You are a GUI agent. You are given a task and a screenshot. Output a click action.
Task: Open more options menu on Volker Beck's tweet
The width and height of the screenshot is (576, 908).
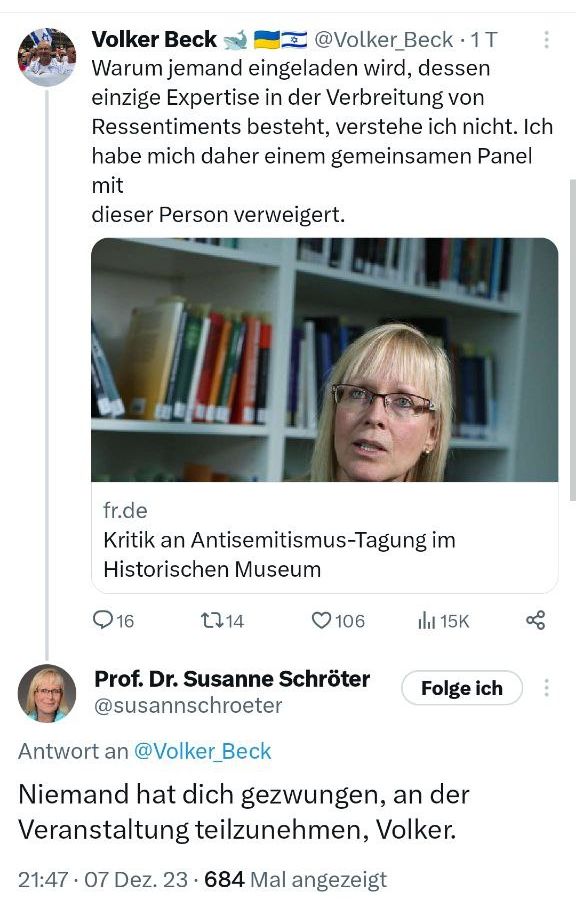(x=546, y=39)
